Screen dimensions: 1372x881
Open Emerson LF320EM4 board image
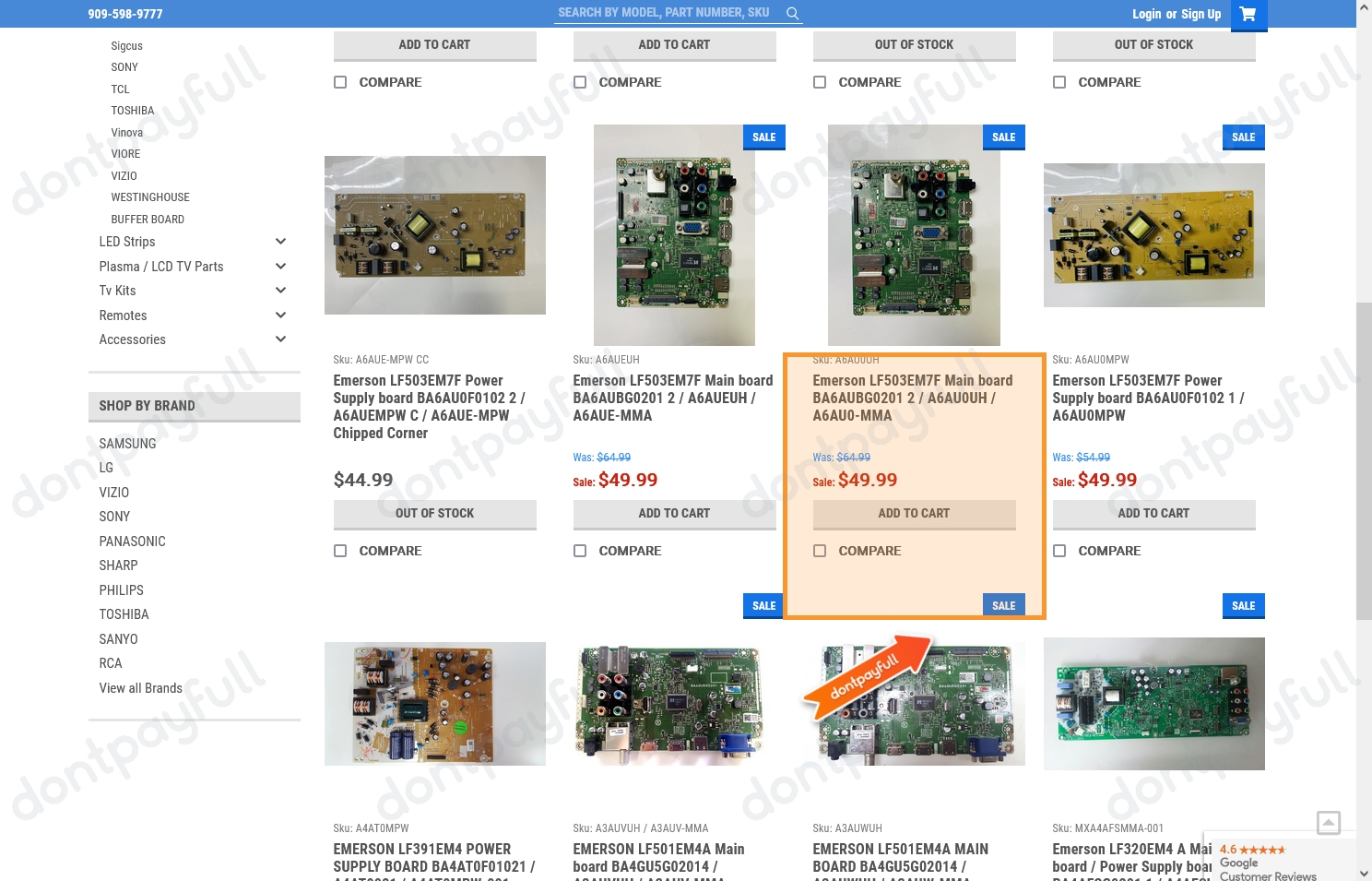(1153, 704)
